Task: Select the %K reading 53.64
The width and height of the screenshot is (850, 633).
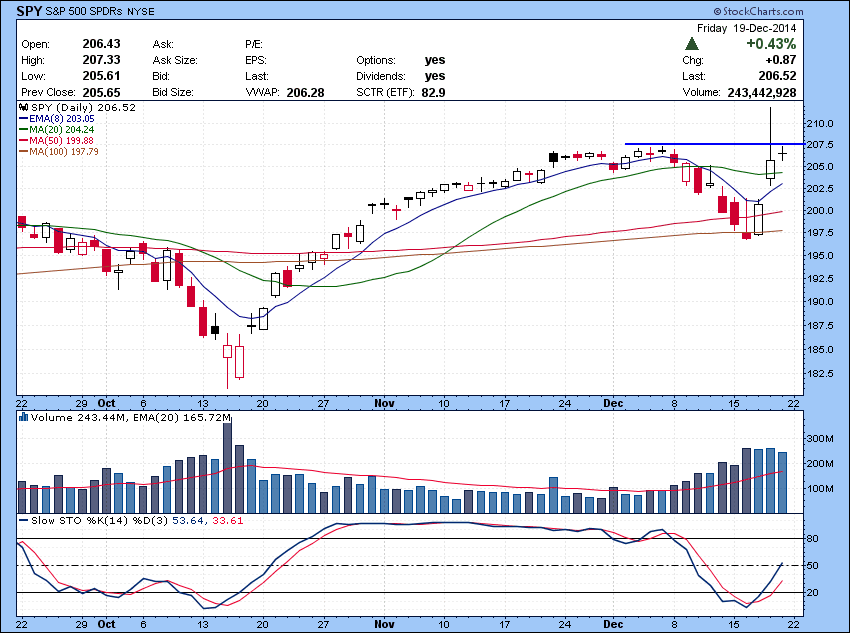Action: [x=187, y=520]
